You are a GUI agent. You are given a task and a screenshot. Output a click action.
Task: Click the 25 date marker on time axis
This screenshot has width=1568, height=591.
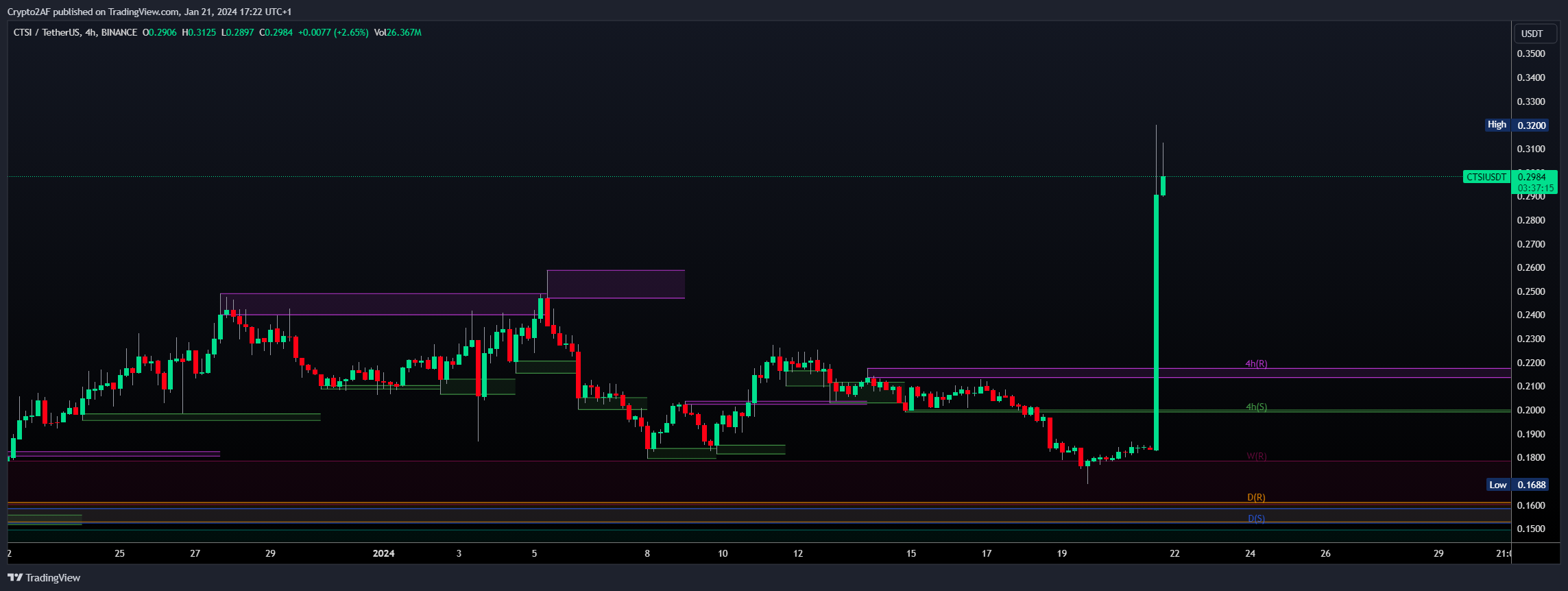coord(120,553)
